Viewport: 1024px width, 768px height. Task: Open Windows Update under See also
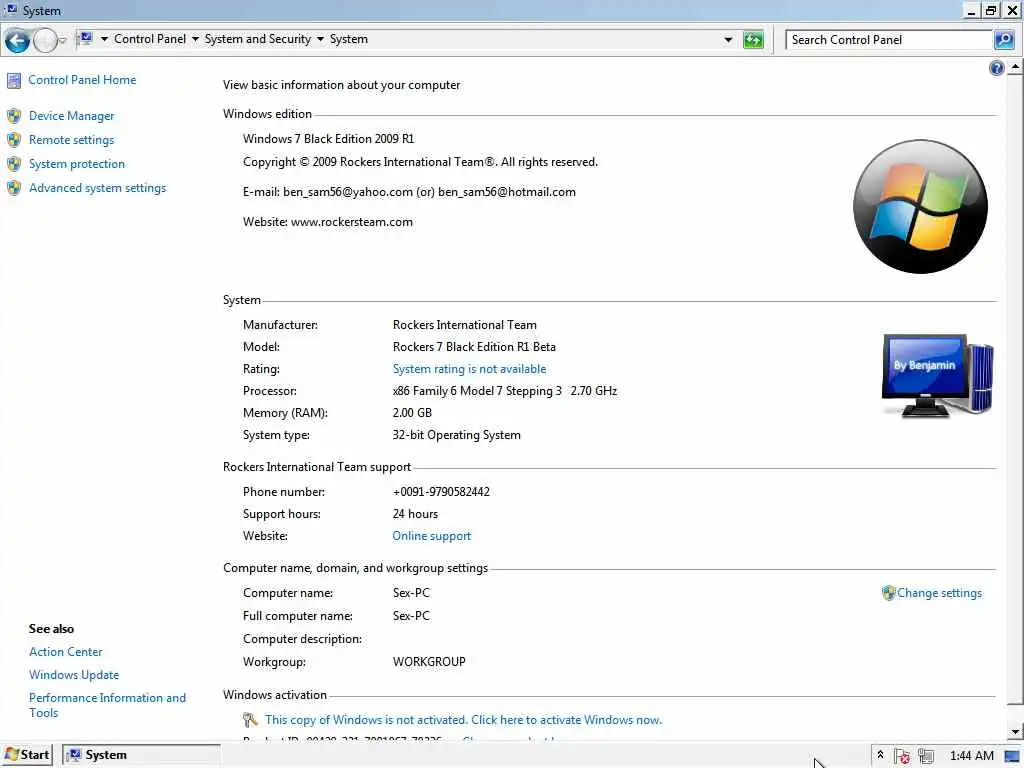[x=74, y=675]
